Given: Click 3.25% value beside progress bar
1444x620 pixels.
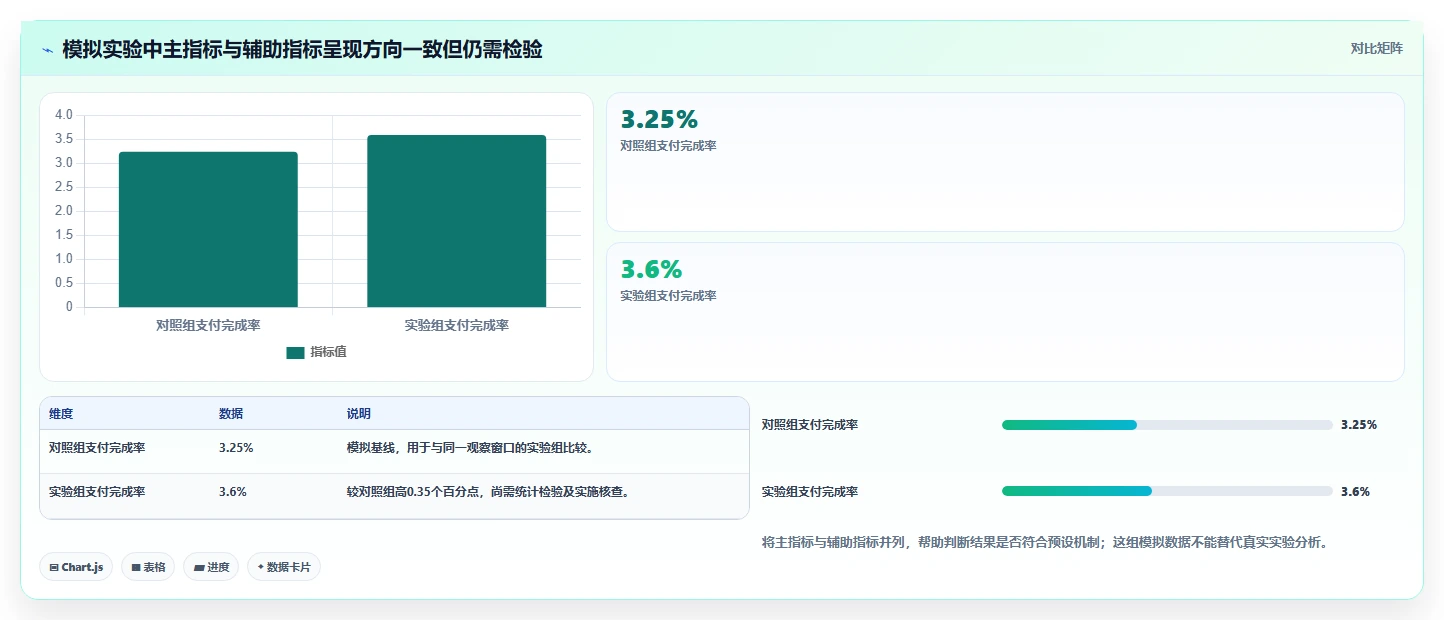Looking at the screenshot, I should click(1359, 425).
